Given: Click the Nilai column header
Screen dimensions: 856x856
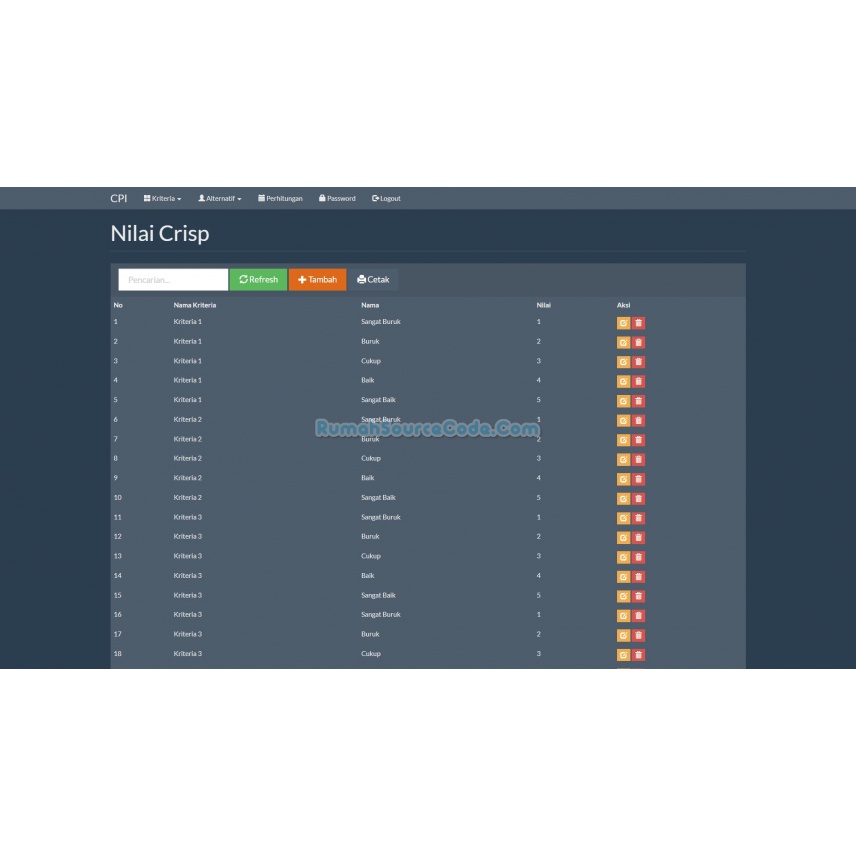Looking at the screenshot, I should pyautogui.click(x=544, y=305).
